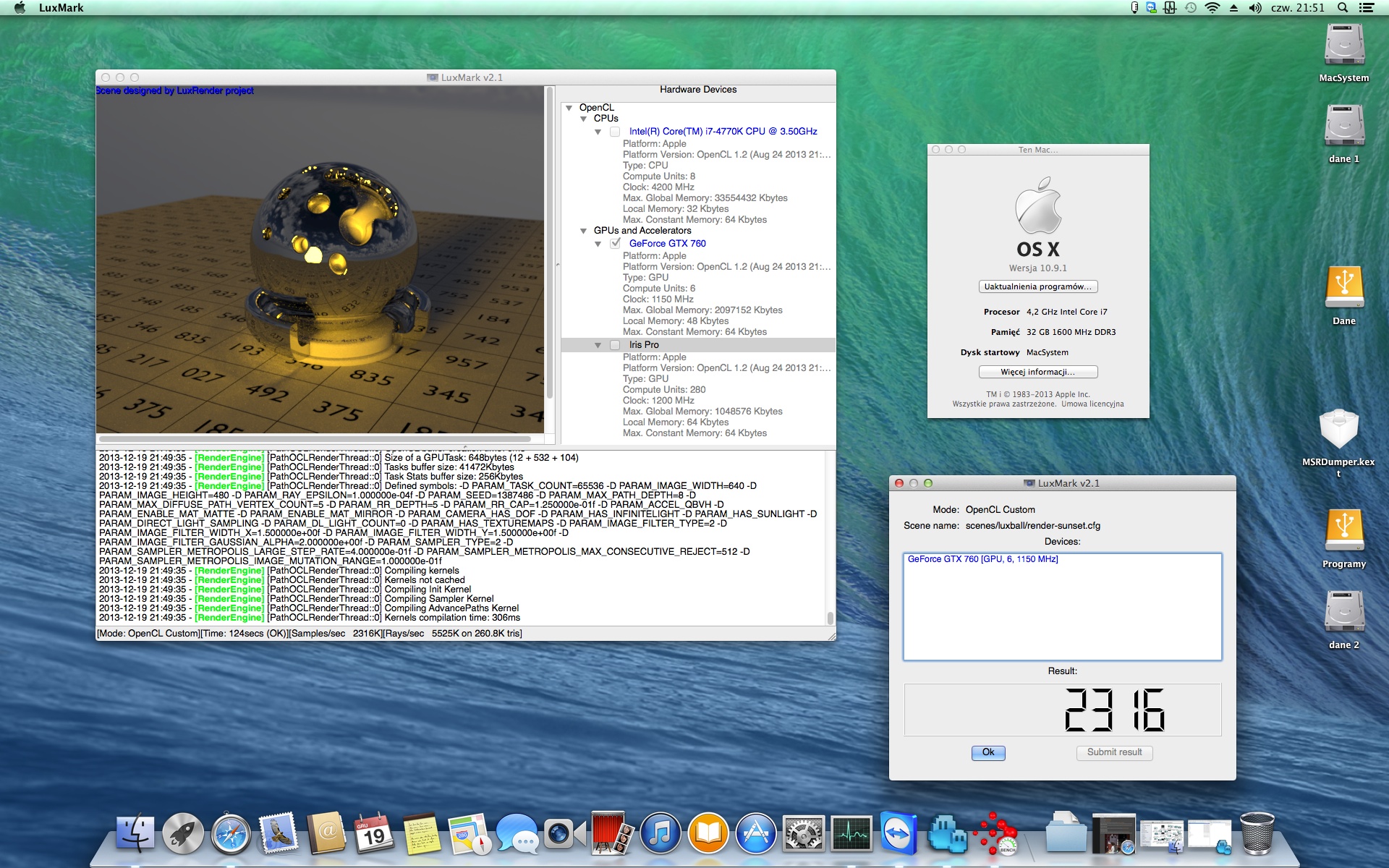Select 'Clock: 4200 MHz' row
1389x868 pixels.
pyautogui.click(x=658, y=187)
